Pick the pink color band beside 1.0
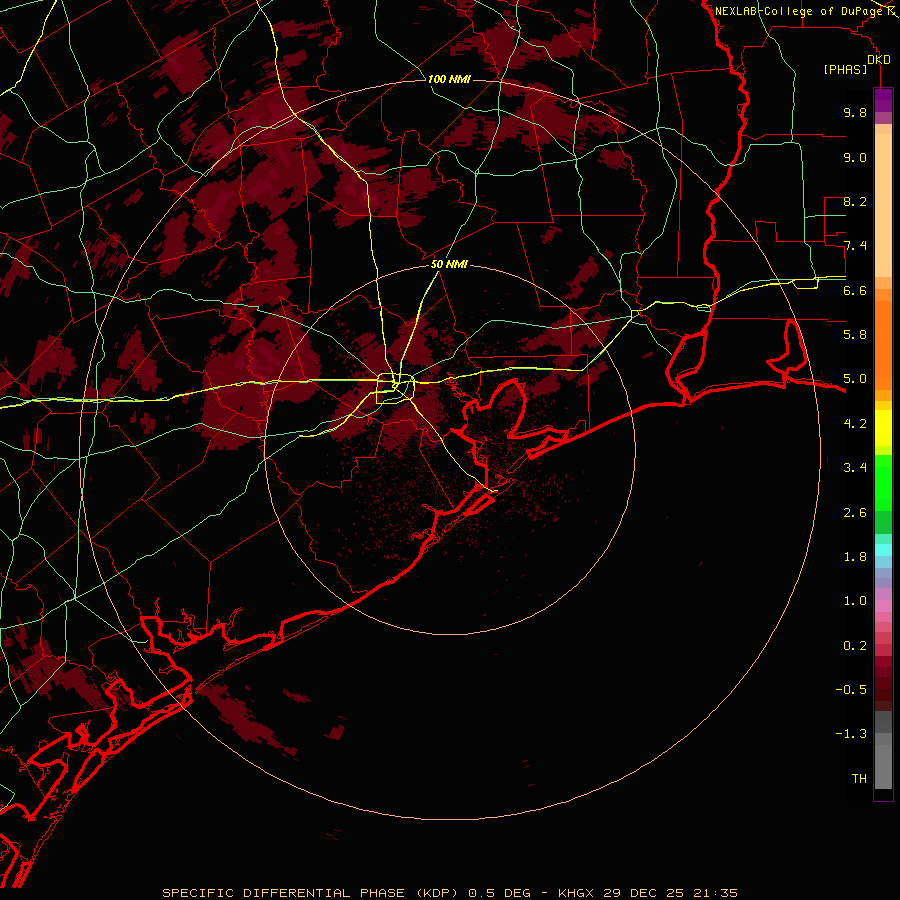 coord(883,606)
